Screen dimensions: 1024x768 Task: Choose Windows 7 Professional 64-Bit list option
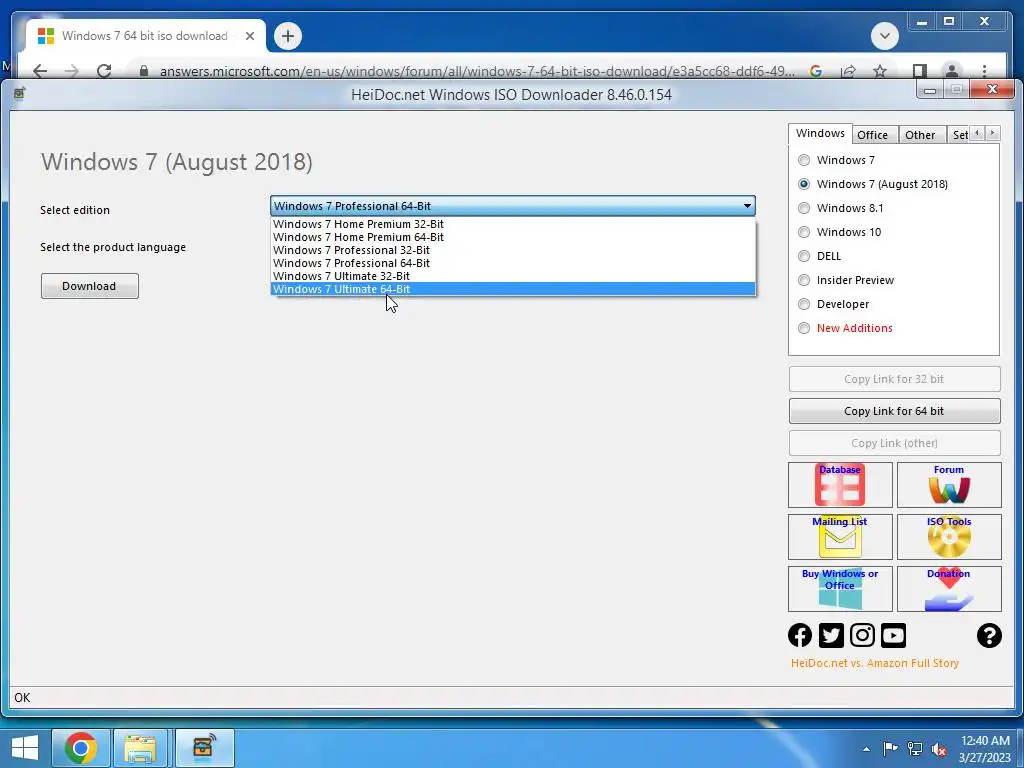513,263
